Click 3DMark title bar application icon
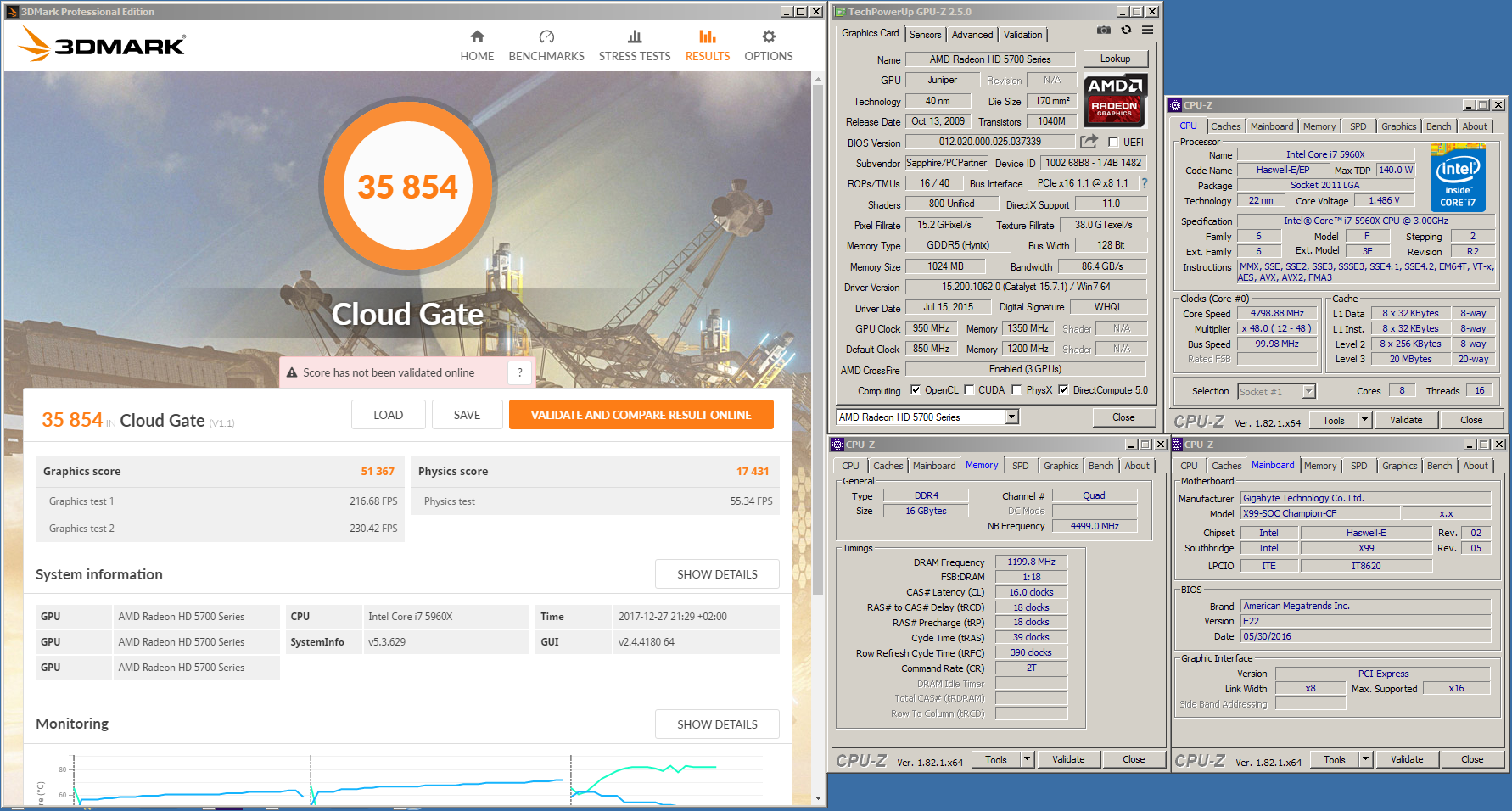The height and width of the screenshot is (811, 1512). pos(12,12)
